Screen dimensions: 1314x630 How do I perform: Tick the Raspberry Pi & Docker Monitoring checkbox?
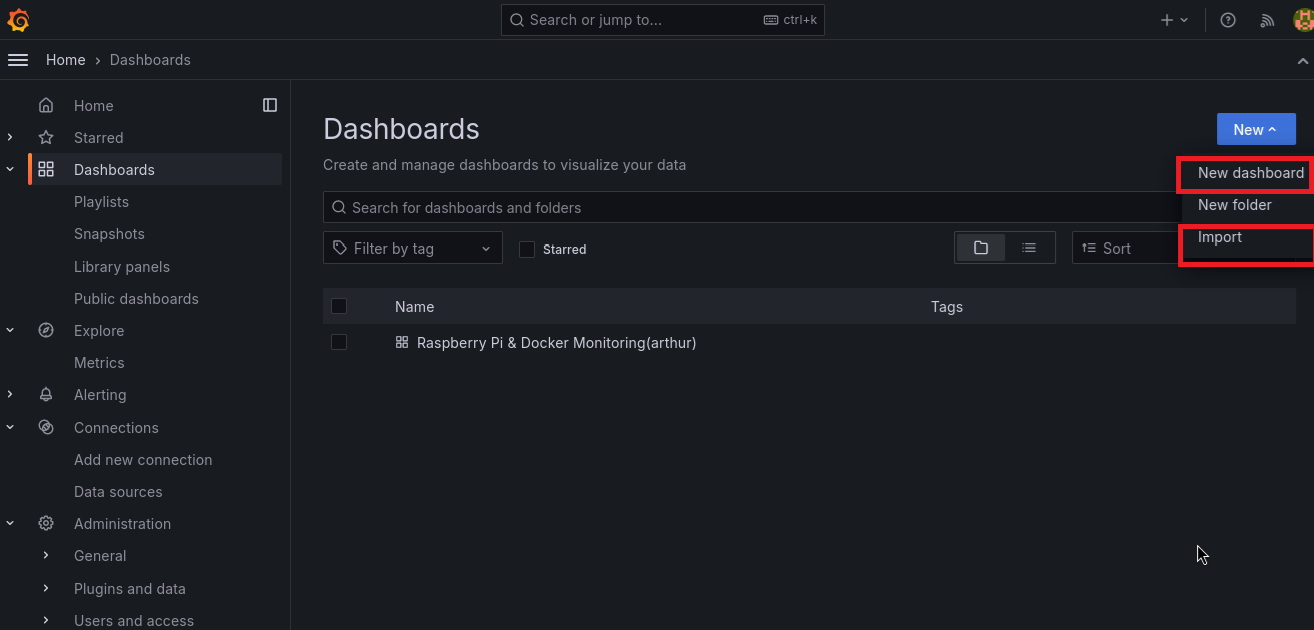339,342
